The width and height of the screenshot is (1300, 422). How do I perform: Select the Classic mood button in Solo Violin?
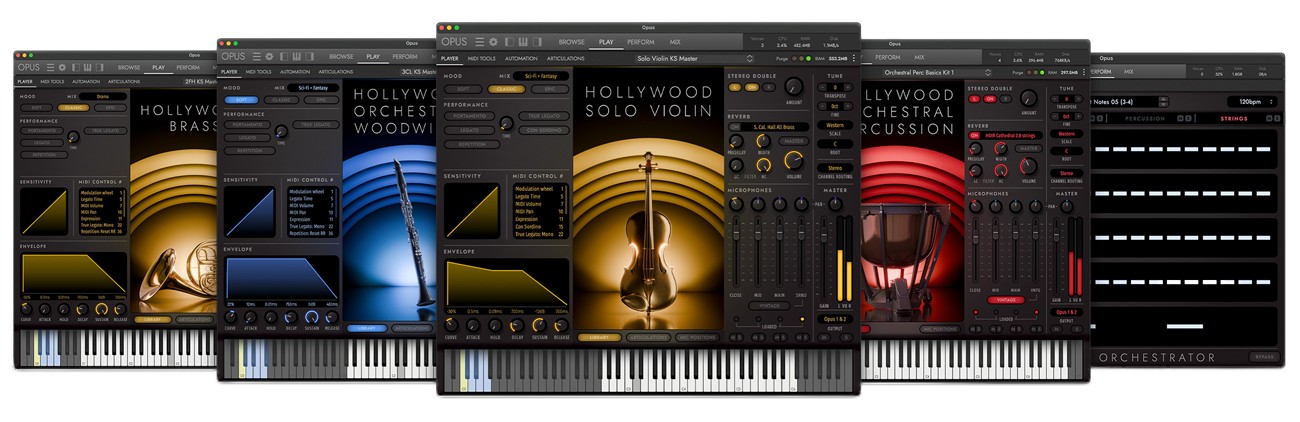[x=507, y=89]
